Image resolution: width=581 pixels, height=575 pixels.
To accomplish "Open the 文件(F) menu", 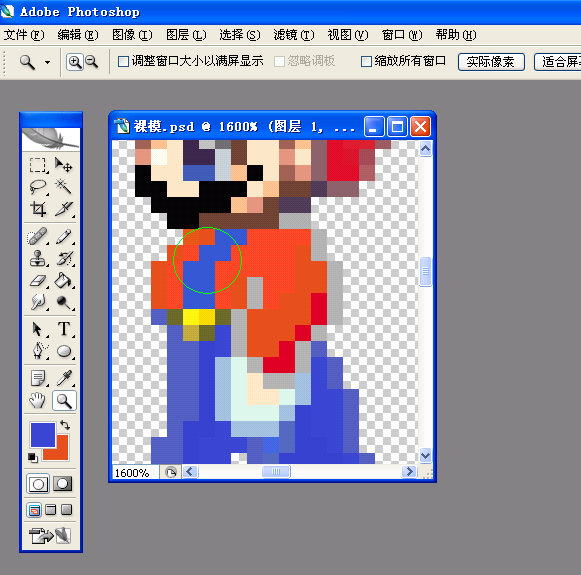I will 24,35.
